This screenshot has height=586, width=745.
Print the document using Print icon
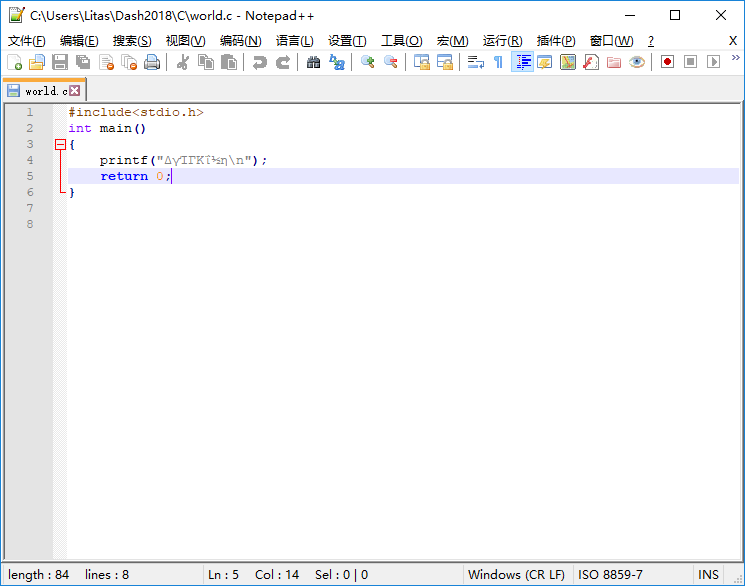pyautogui.click(x=152, y=62)
